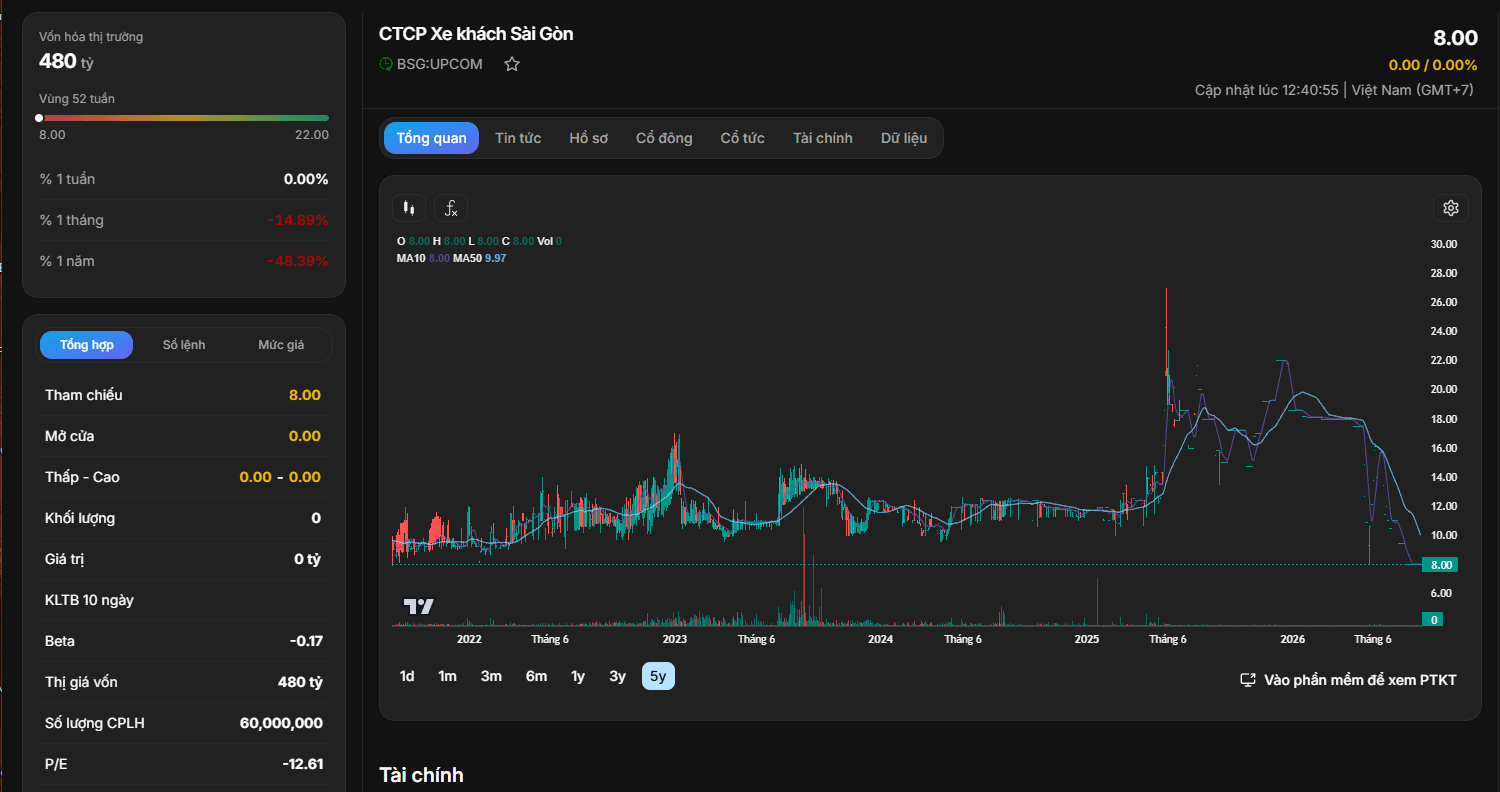Open the candlestick chart type selector

tap(408, 208)
